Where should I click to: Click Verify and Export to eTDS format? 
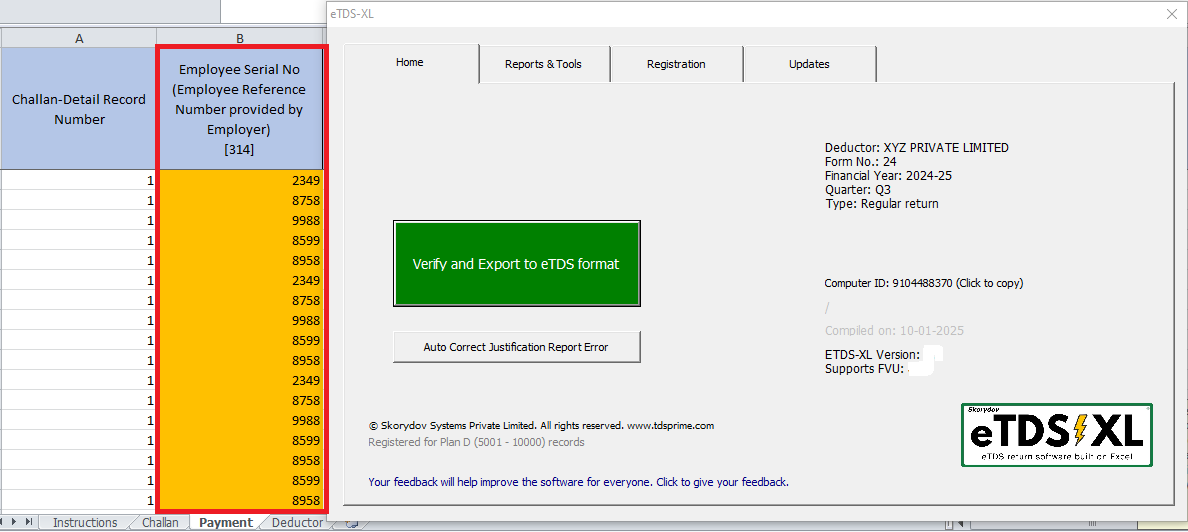tap(517, 264)
